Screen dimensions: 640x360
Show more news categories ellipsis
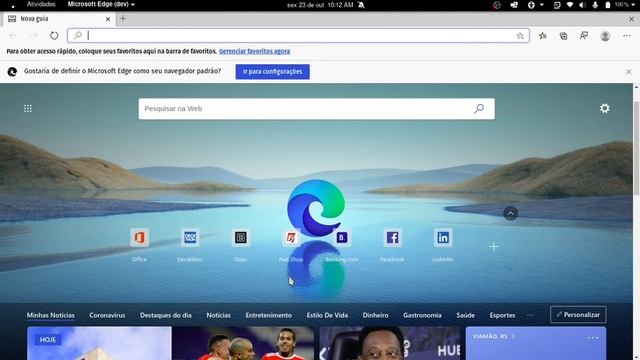pyautogui.click(x=530, y=315)
